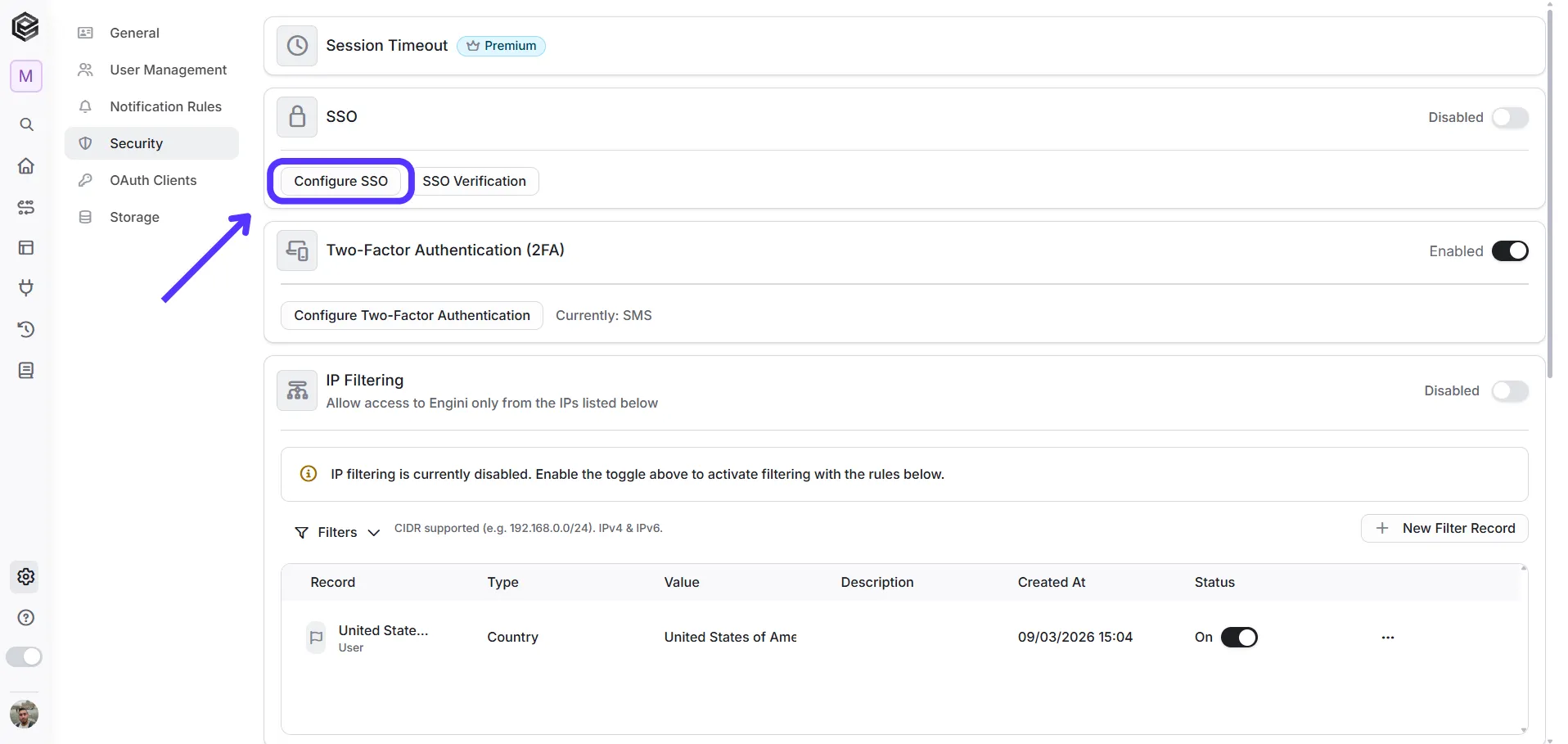Toggle the Two-Factor Authentication Enabled switch
The width and height of the screenshot is (1568, 744).
[x=1510, y=250]
